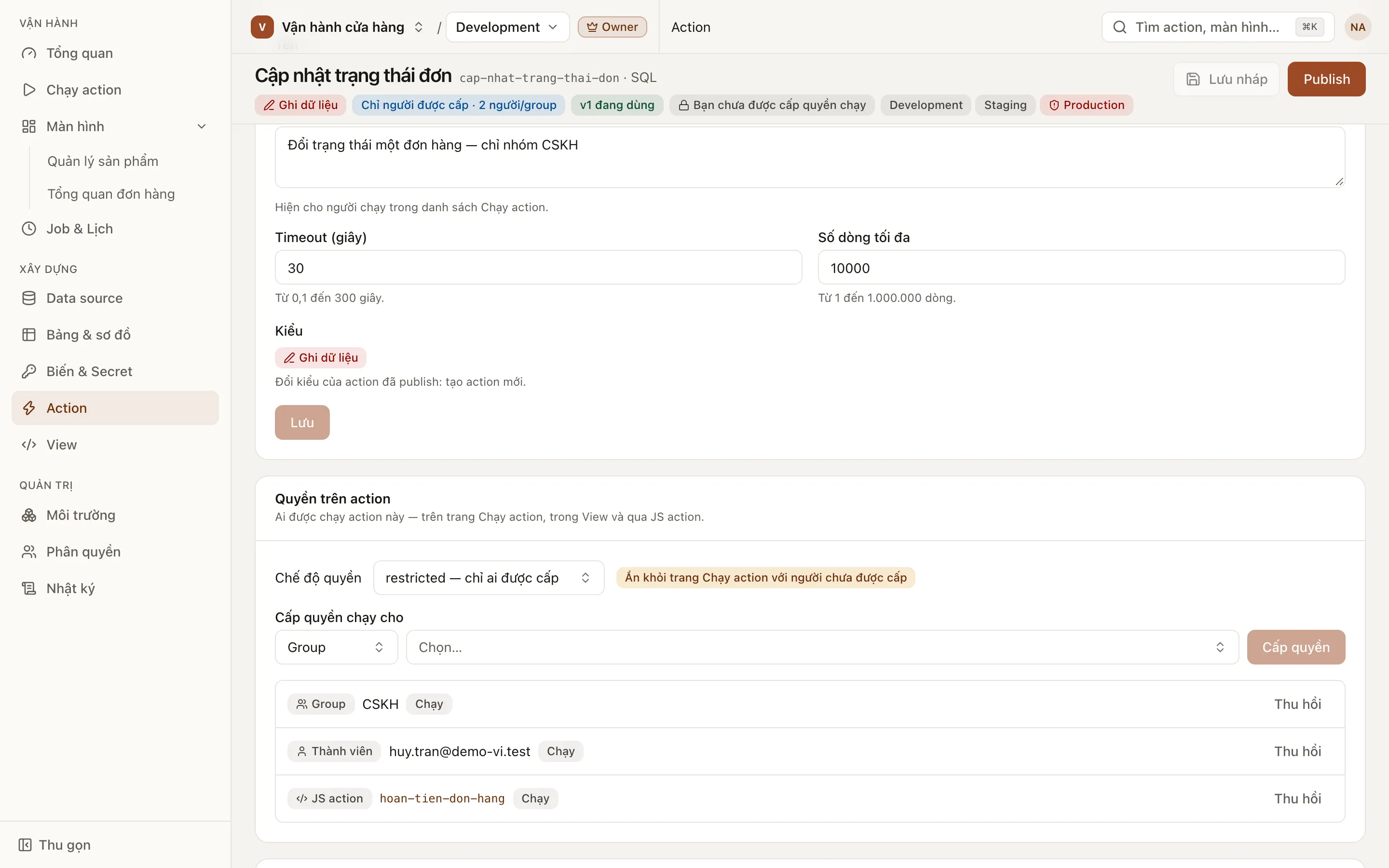The height and width of the screenshot is (868, 1389).
Task: Click the Publish button
Action: point(1326,79)
